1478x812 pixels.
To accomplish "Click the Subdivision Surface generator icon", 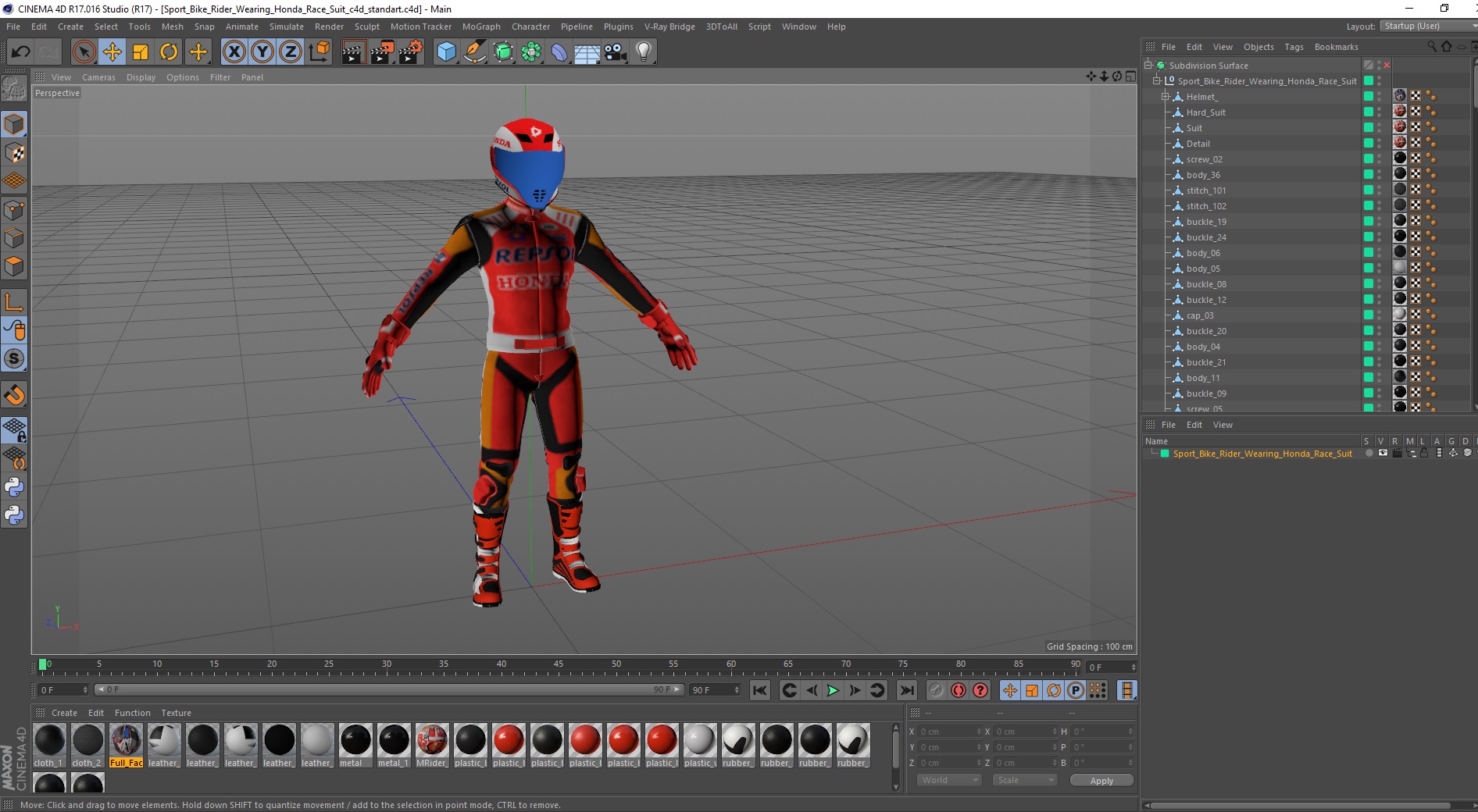I will 503,52.
